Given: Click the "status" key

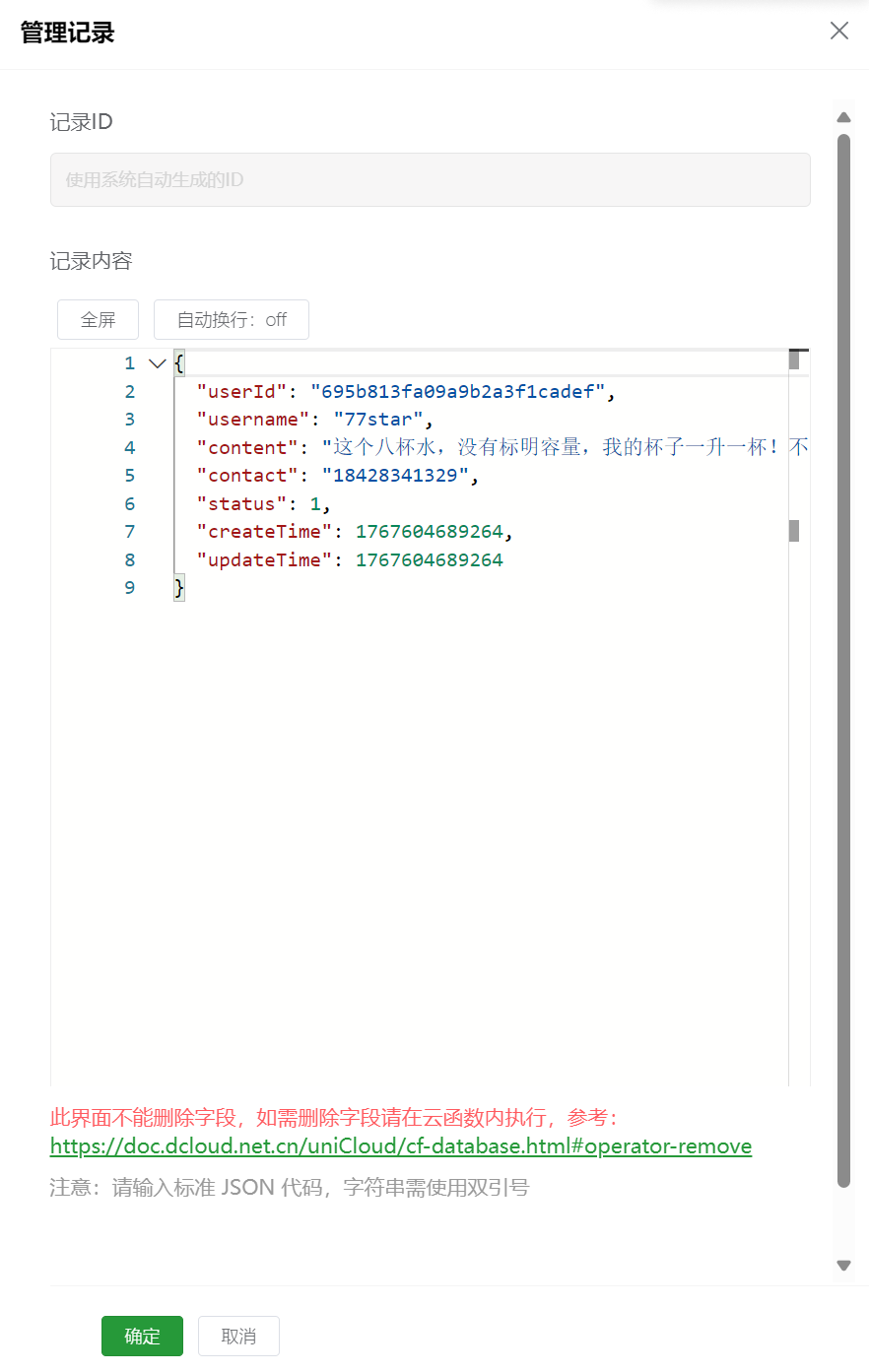Looking at the screenshot, I should click(x=241, y=503).
